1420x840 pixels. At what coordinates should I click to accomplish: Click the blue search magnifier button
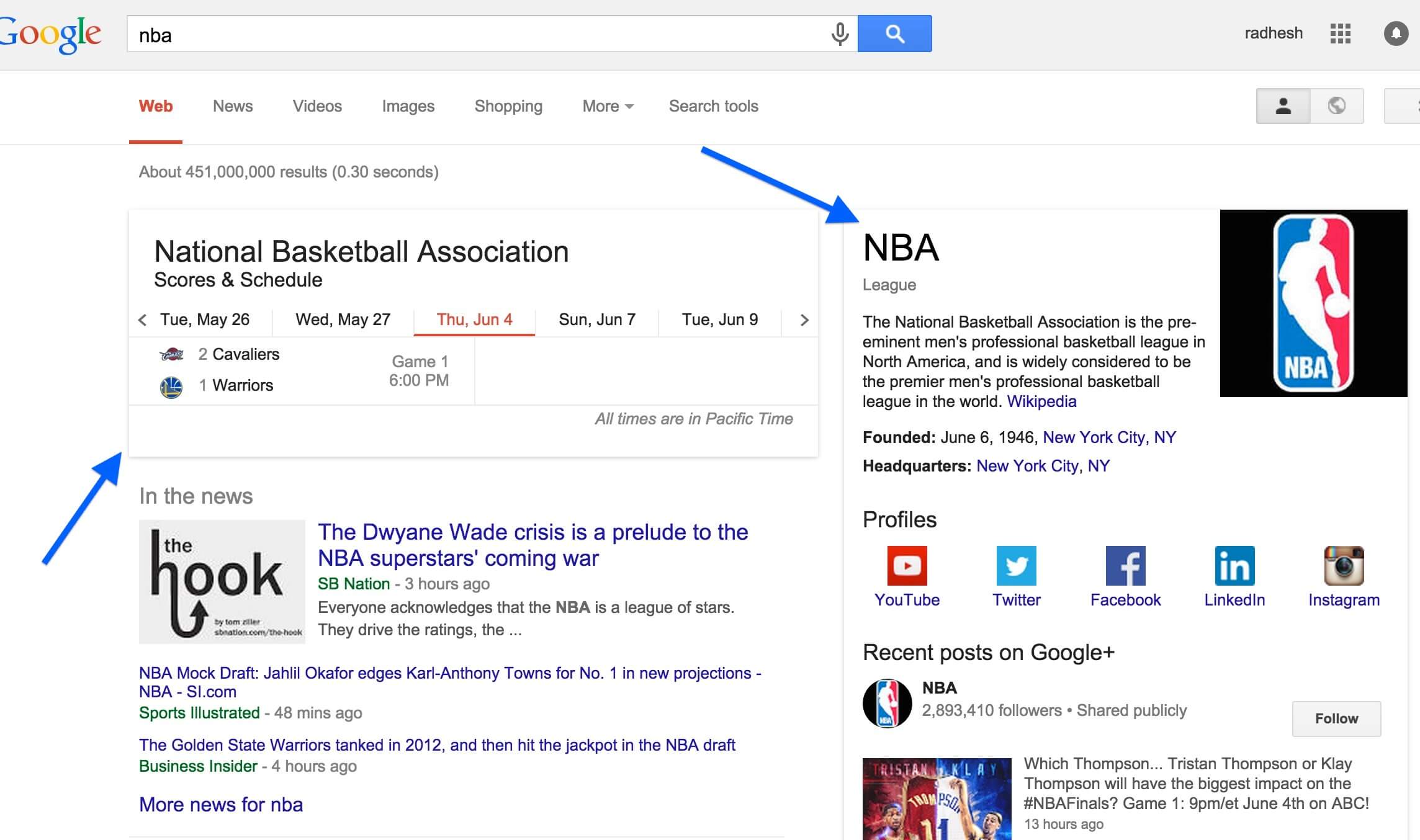tap(894, 34)
